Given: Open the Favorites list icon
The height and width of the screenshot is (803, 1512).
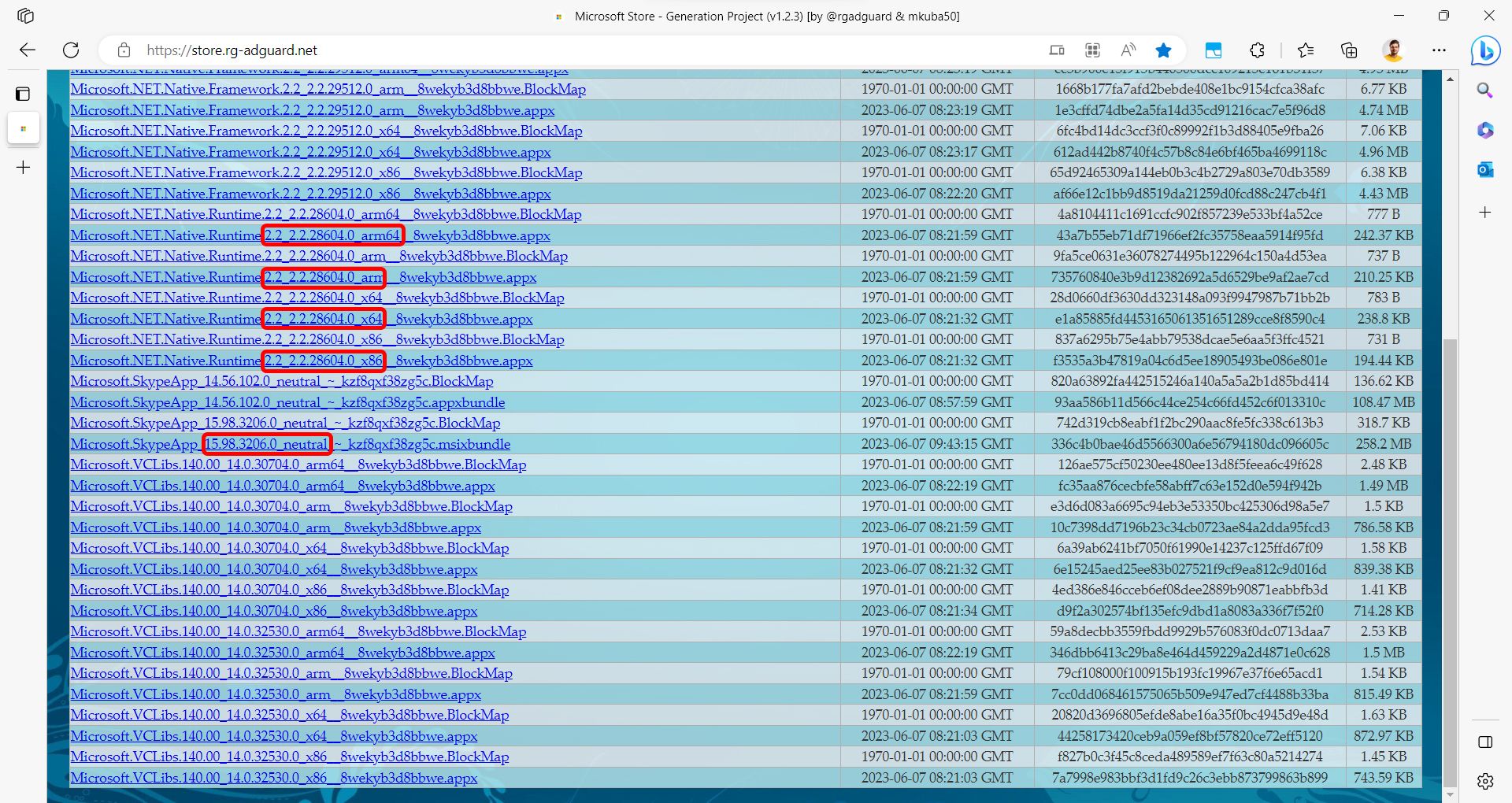Looking at the screenshot, I should click(x=1306, y=50).
